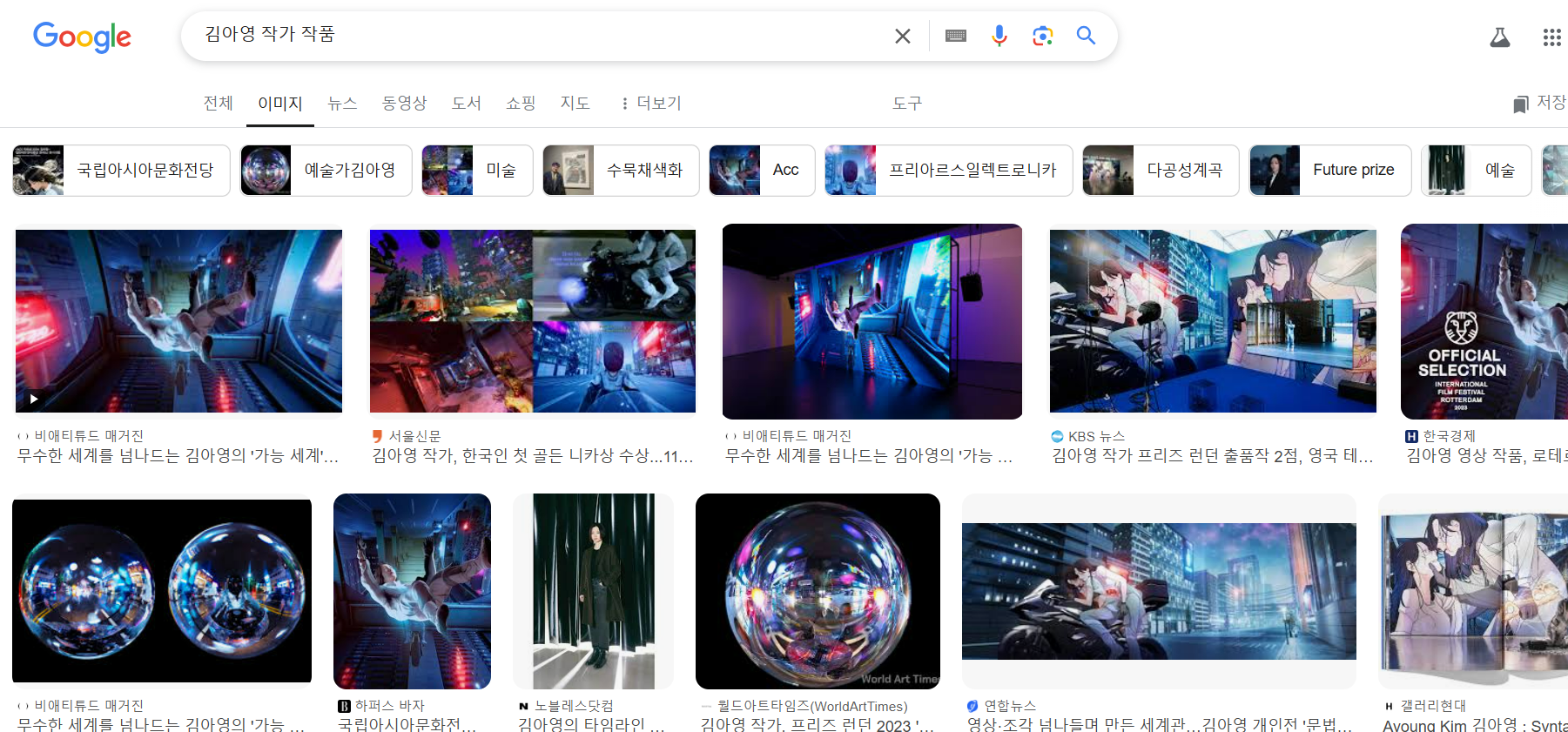Viewport: 1568px width, 732px height.
Task: Open 국립아시아문화전… link under 하퍼스 바자
Action: tap(407, 724)
